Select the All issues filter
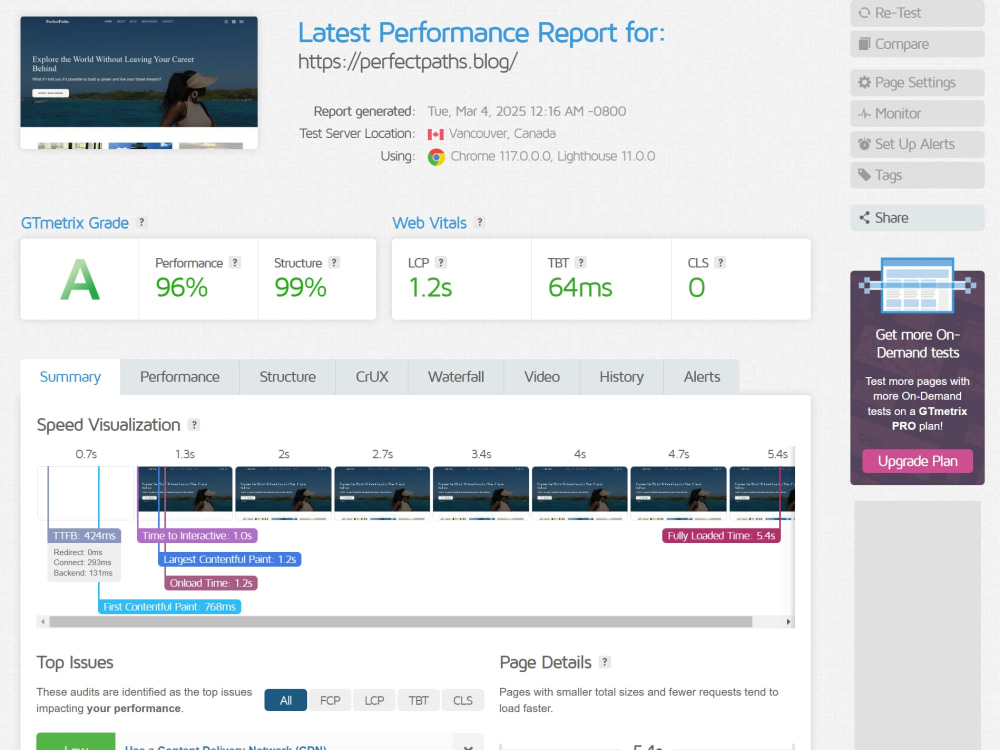Viewport: 1000px width, 750px height. pyautogui.click(x=286, y=700)
